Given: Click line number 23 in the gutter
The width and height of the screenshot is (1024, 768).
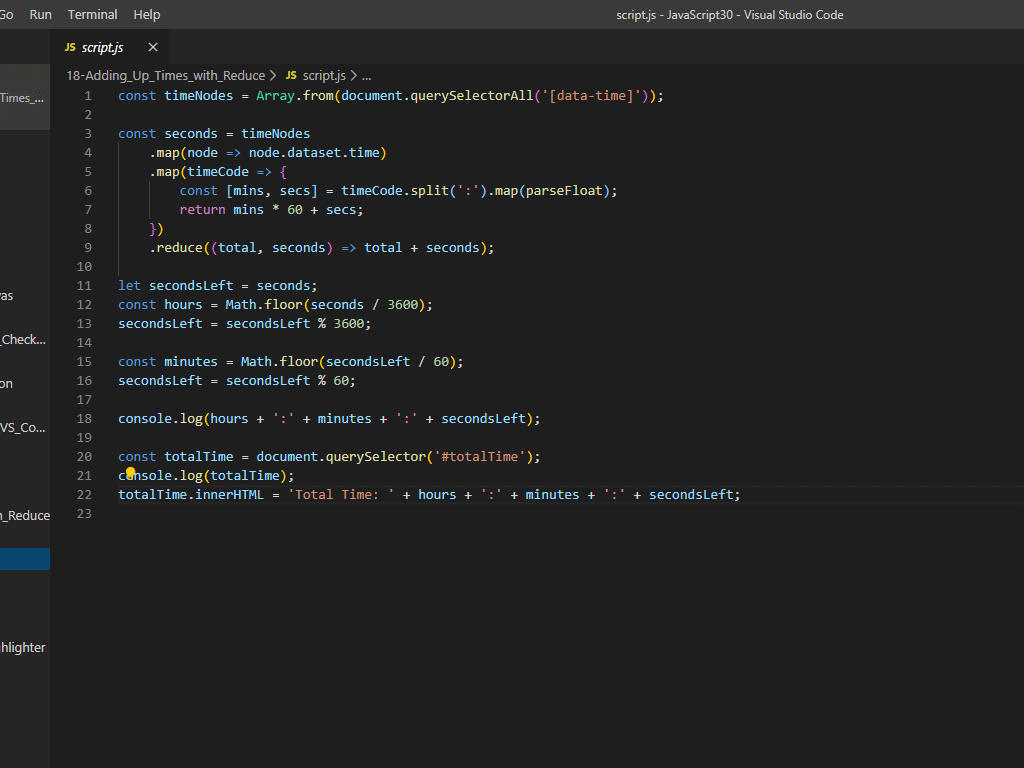Looking at the screenshot, I should pos(84,514).
